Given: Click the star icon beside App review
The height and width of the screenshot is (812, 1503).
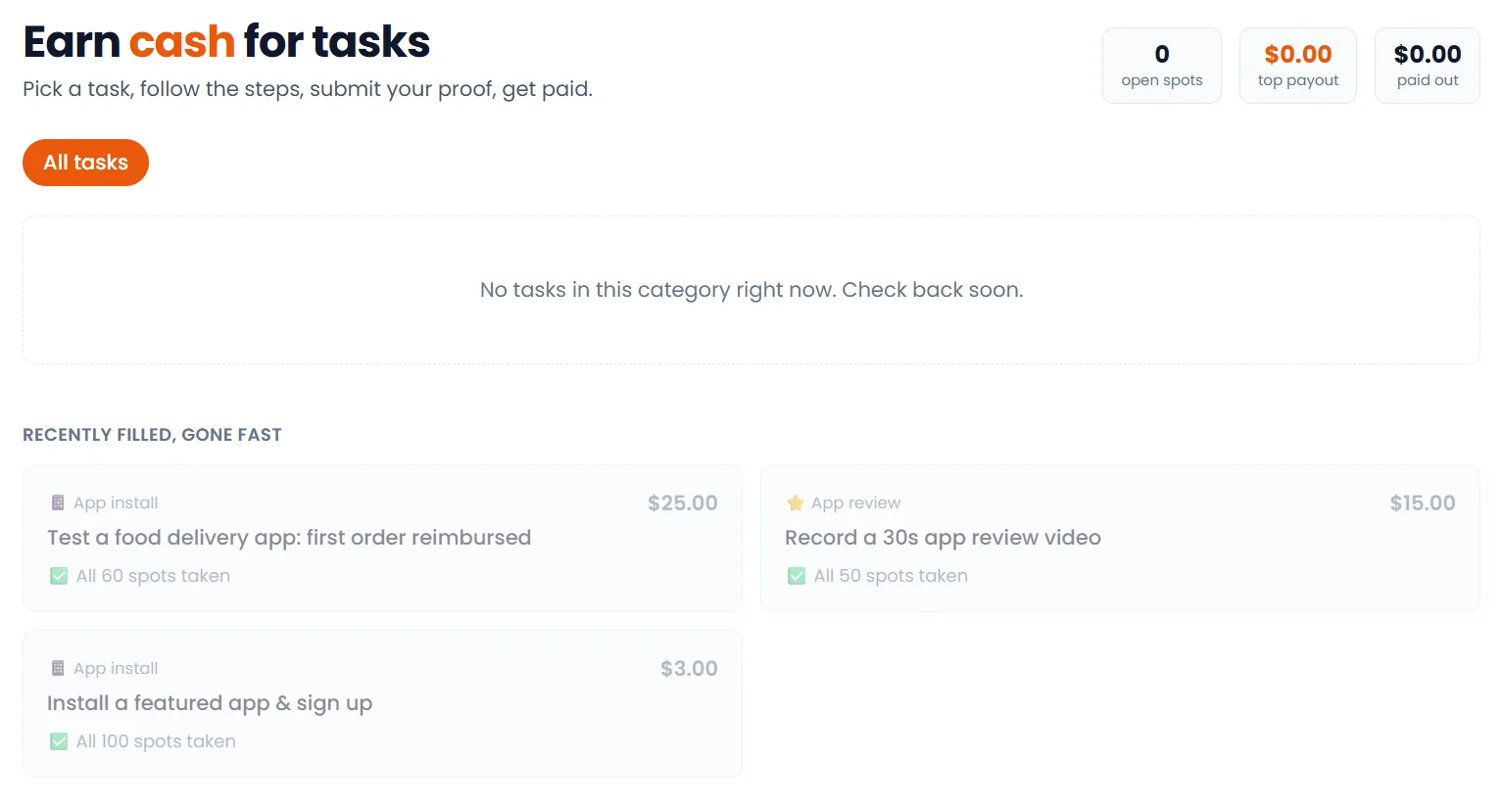Looking at the screenshot, I should (x=796, y=502).
